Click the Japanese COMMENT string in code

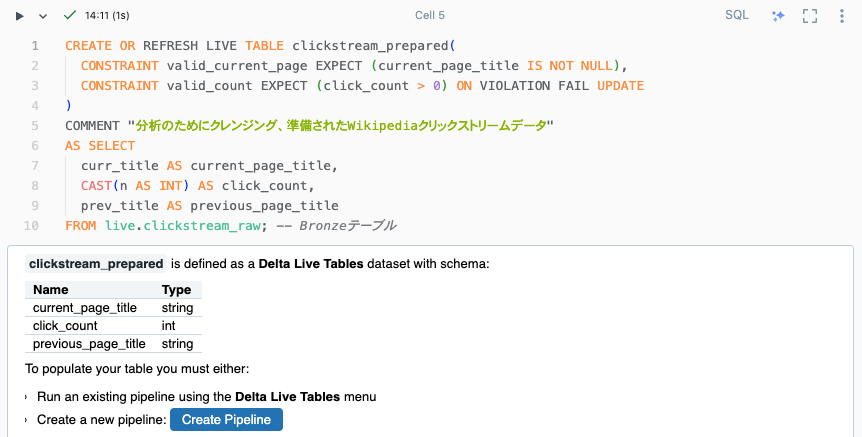click(341, 126)
